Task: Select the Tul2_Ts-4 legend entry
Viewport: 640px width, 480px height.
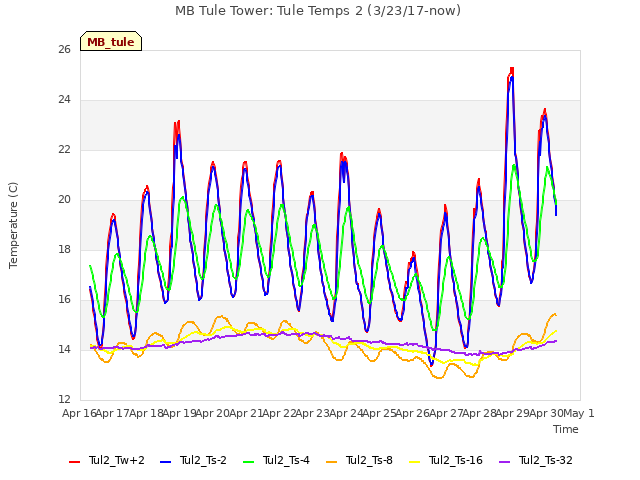Action: (276, 461)
